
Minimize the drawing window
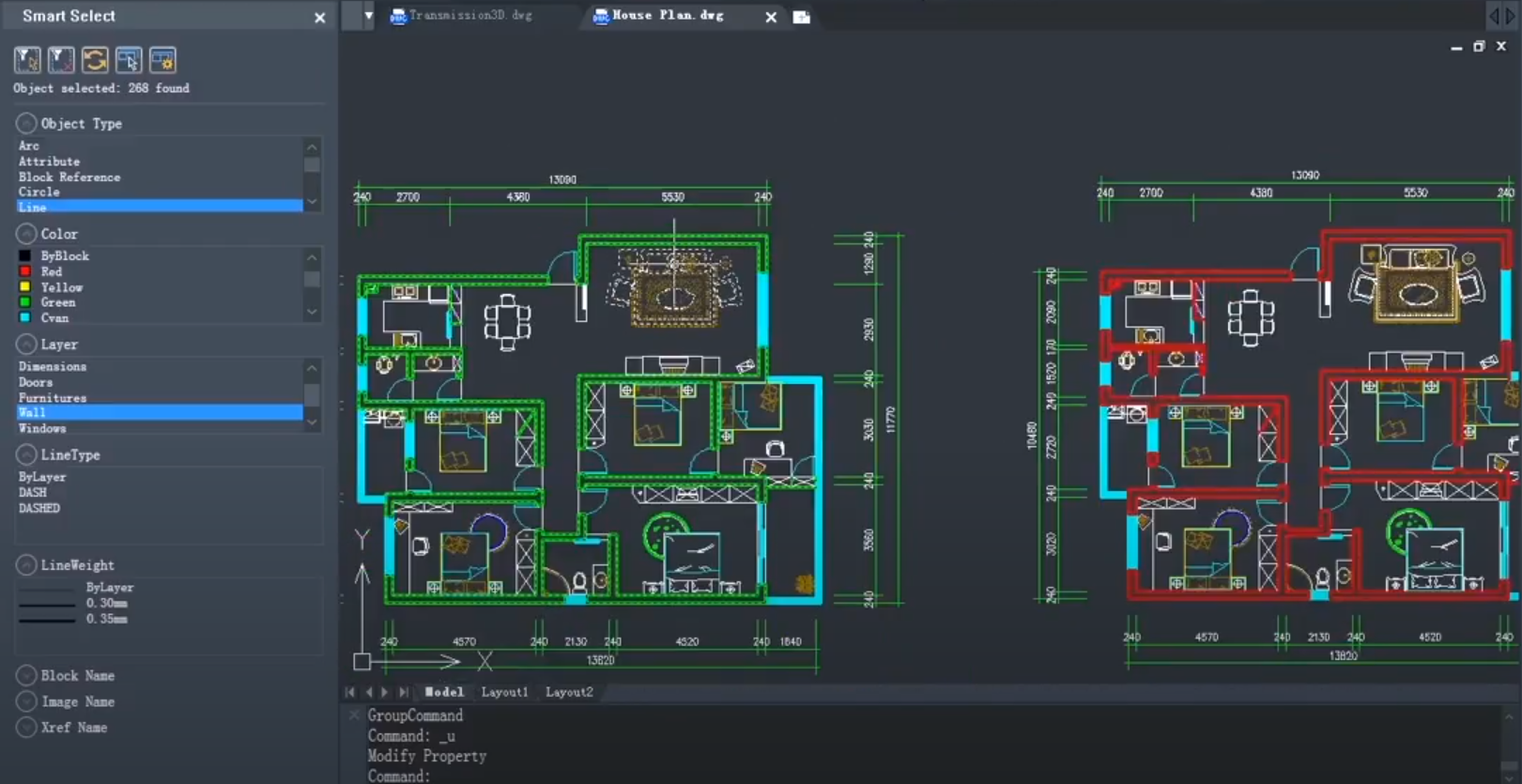pos(1456,47)
